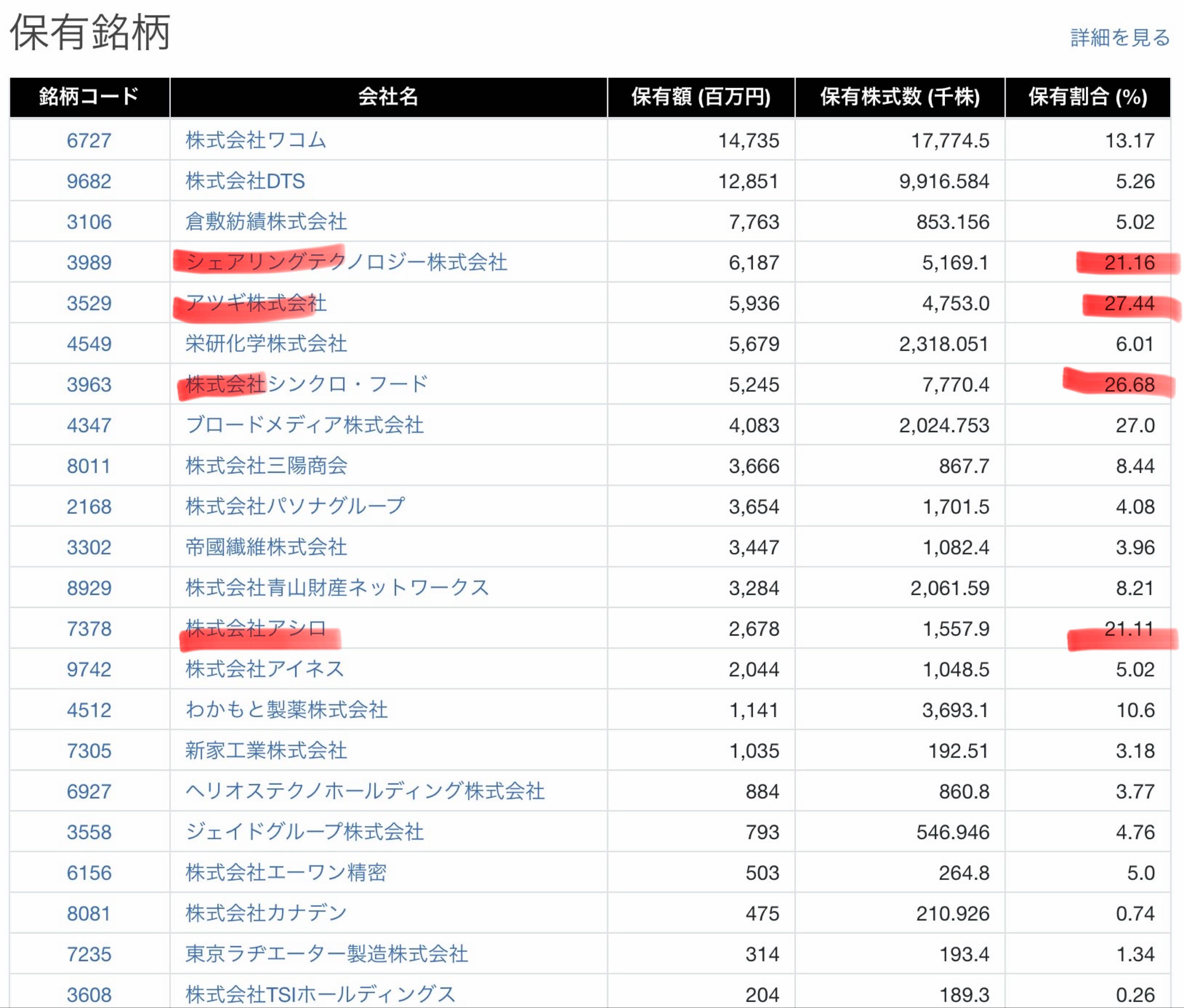
Task: Open 栄研化学株式会社 company link
Action: (x=266, y=344)
